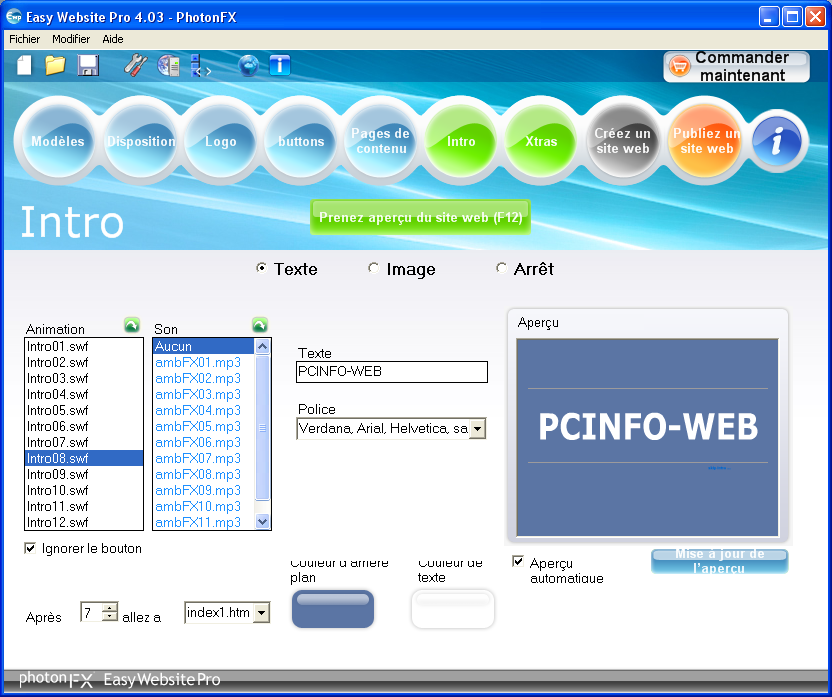Toggle Aperçu automatique checkbox
The height and width of the screenshot is (697, 832).
pos(518,561)
